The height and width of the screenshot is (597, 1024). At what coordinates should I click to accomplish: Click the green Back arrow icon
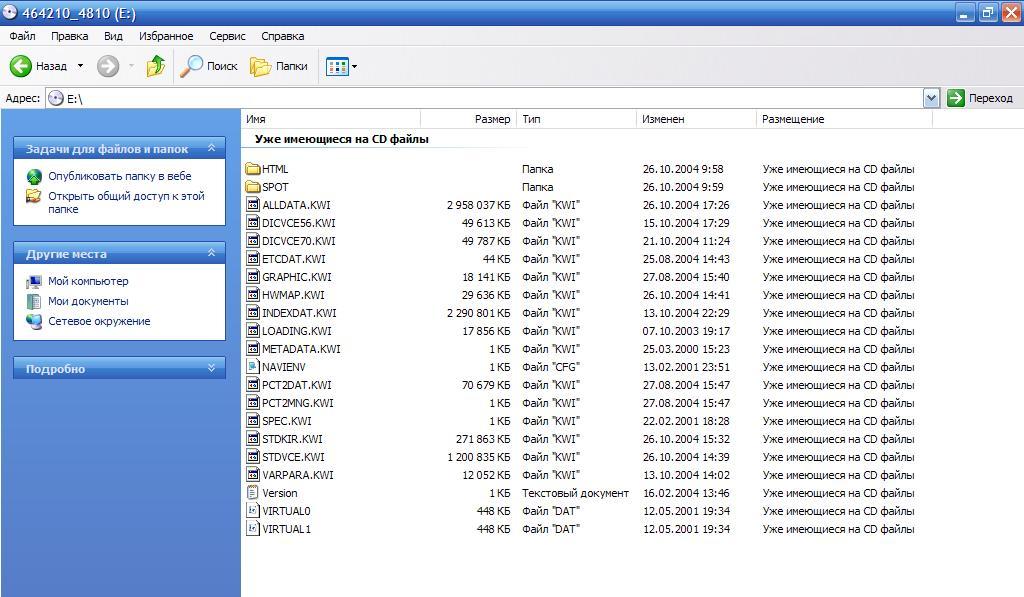pyautogui.click(x=21, y=66)
